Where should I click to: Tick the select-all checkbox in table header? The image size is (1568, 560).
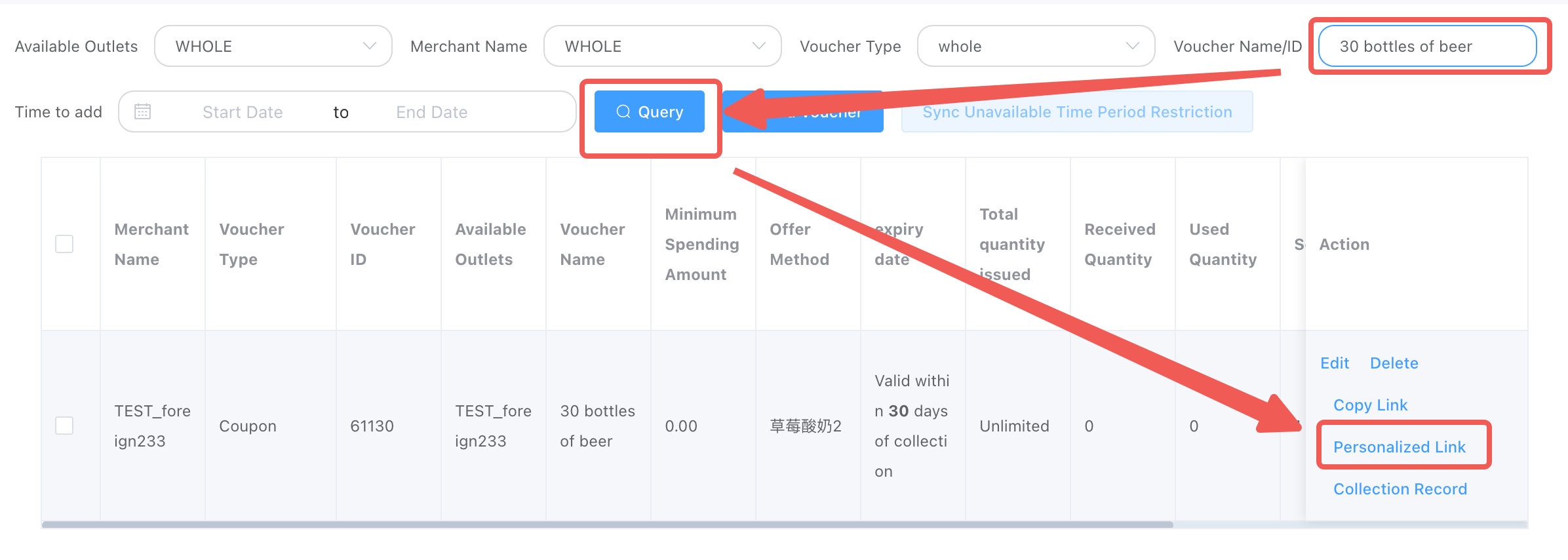[x=64, y=244]
